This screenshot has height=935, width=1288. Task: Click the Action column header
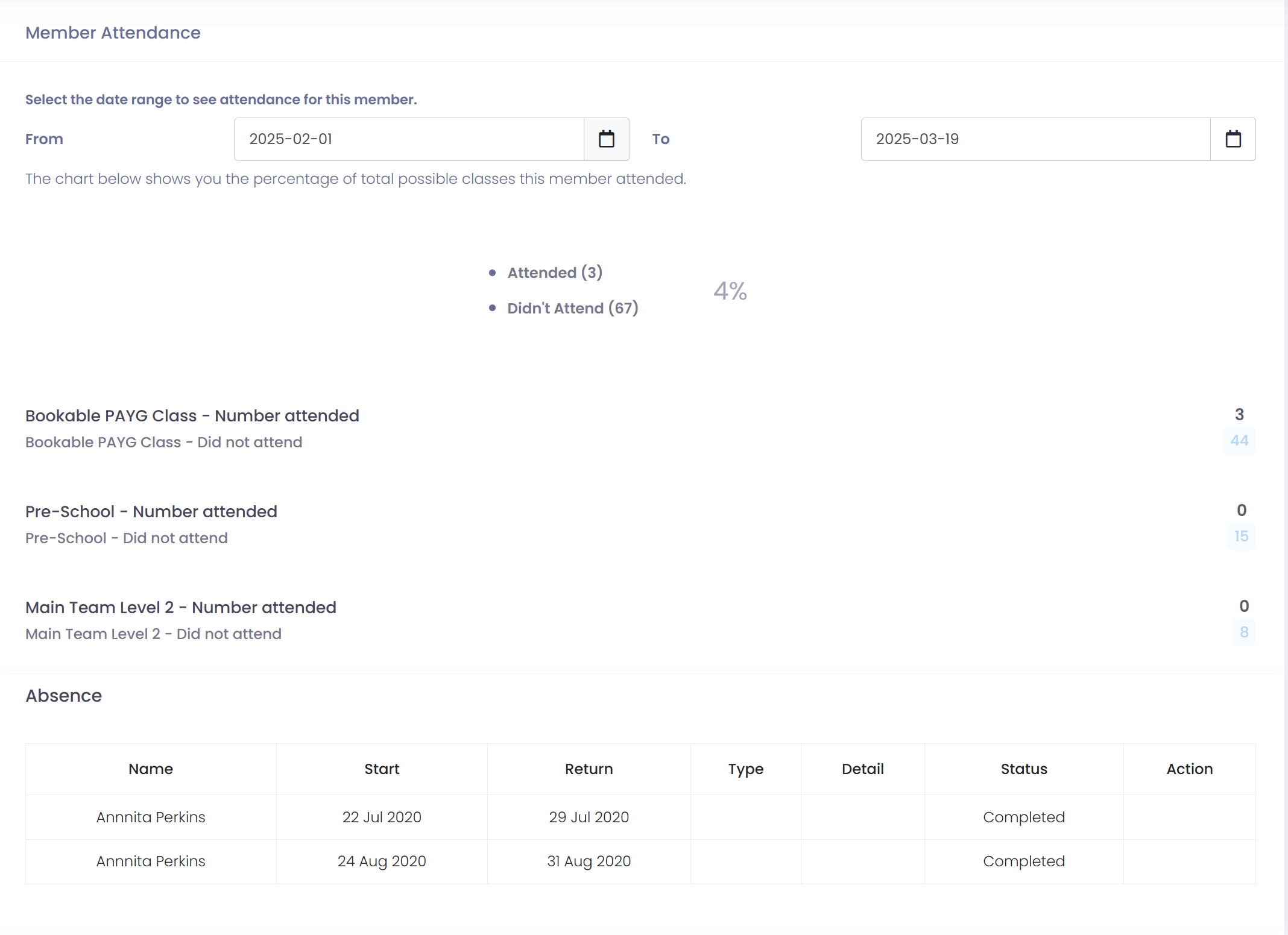1189,769
